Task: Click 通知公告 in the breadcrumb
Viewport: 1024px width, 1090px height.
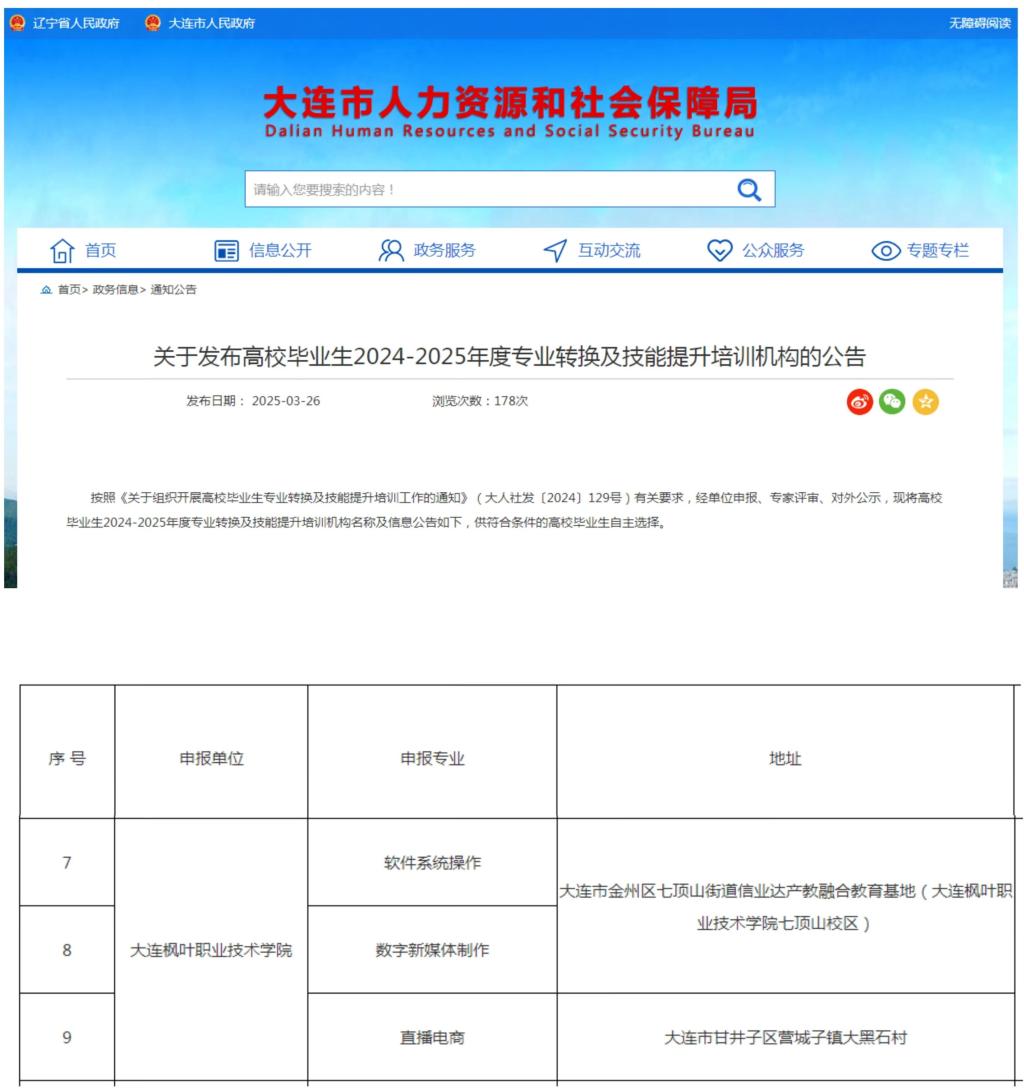Action: coord(174,290)
